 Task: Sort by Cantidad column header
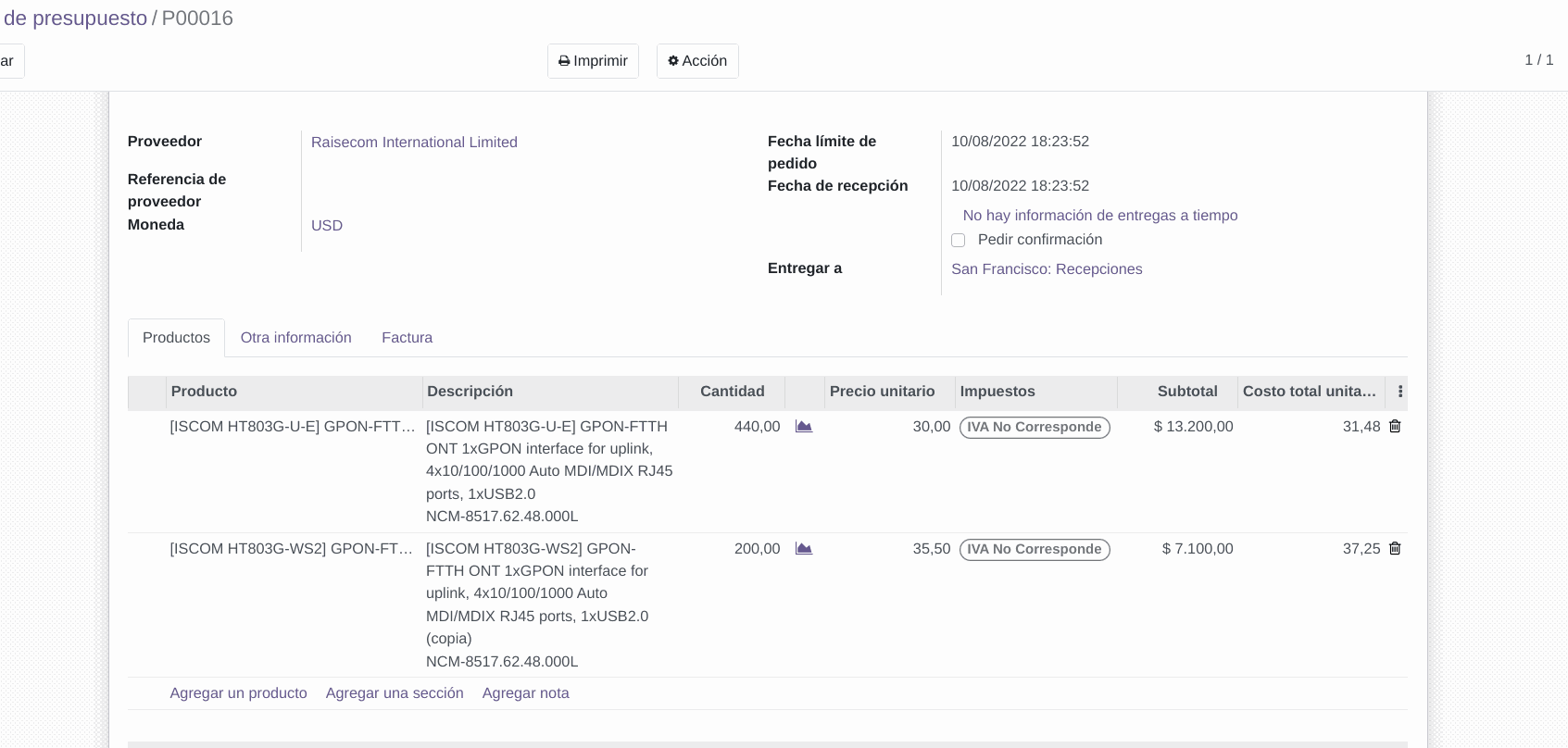tap(732, 392)
